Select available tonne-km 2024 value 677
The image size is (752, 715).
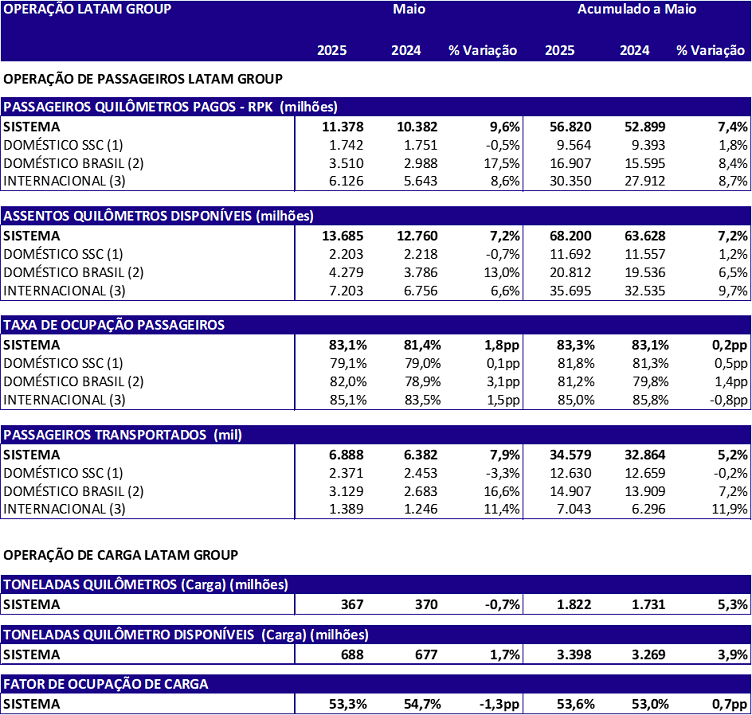[426, 655]
